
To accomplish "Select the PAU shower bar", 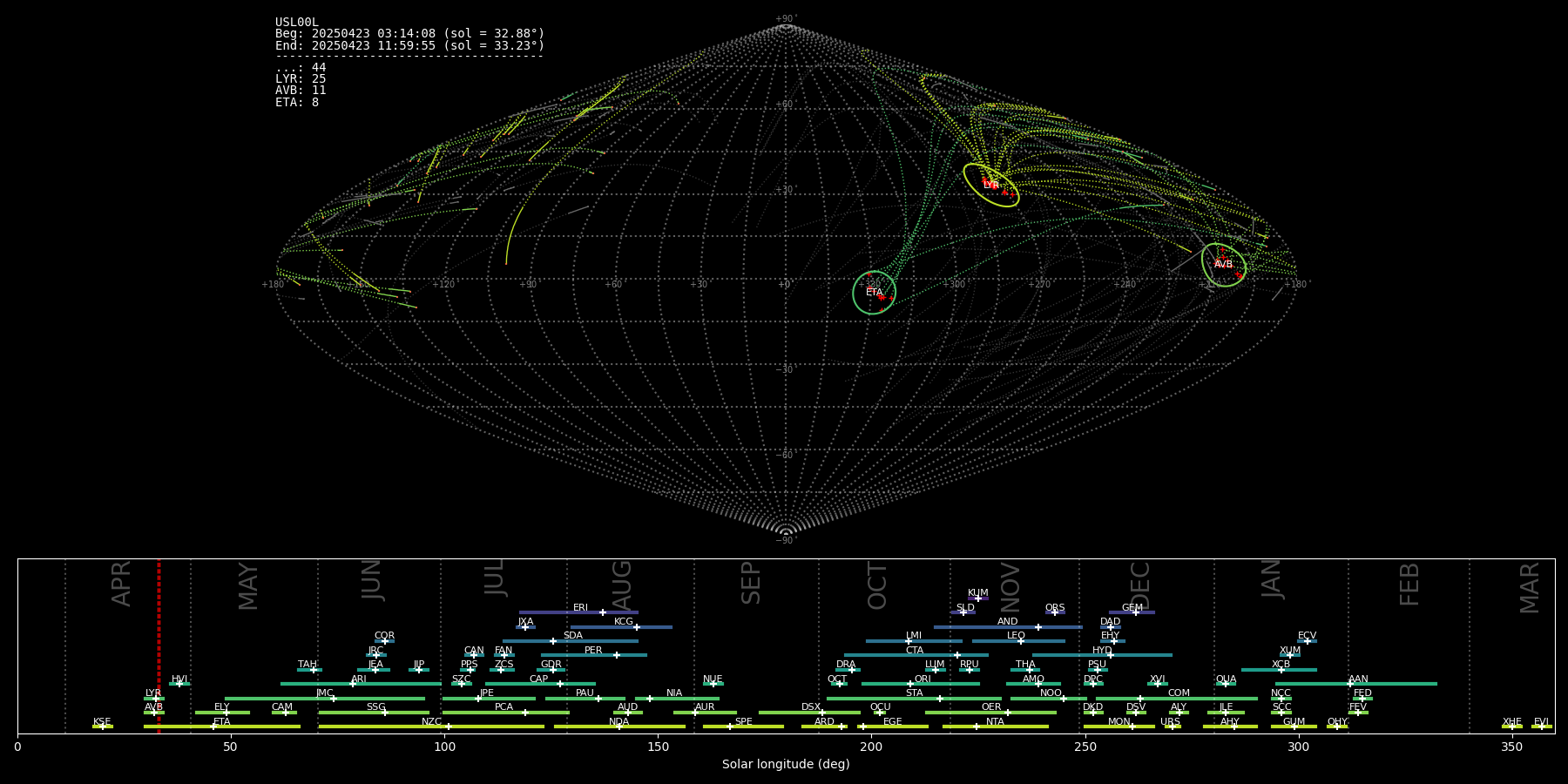I will [585, 699].
